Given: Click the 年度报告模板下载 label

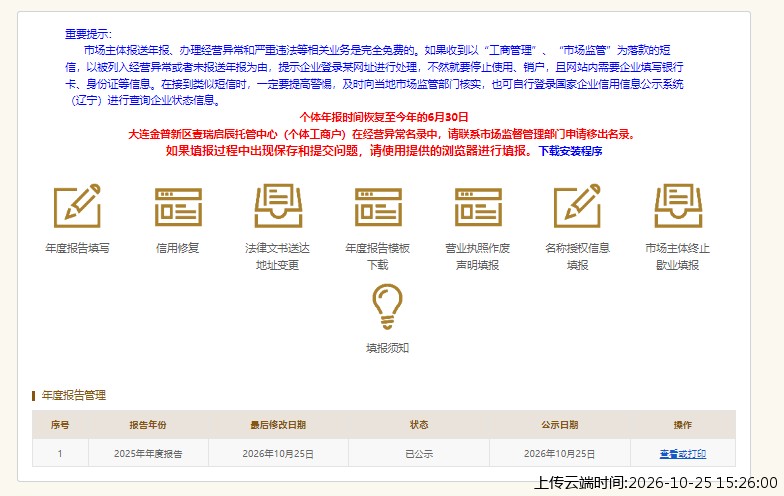Looking at the screenshot, I should coord(378,256).
